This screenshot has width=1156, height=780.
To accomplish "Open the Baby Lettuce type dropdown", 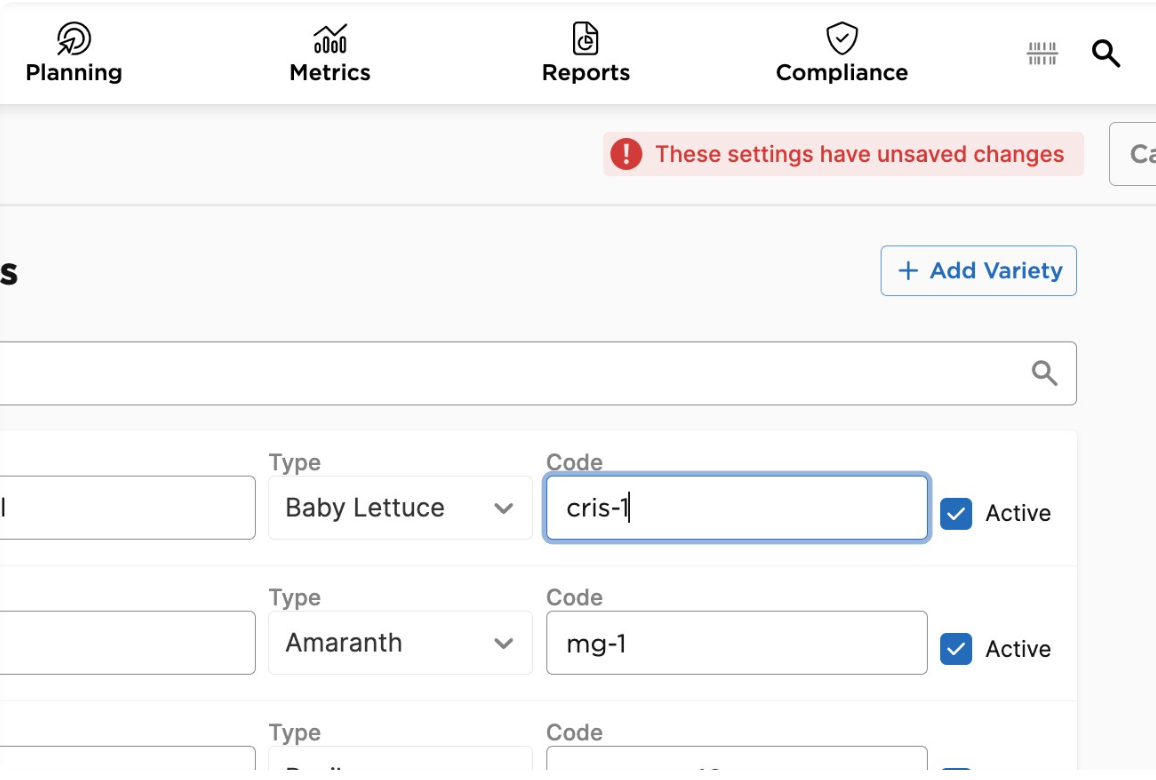I will (x=400, y=508).
